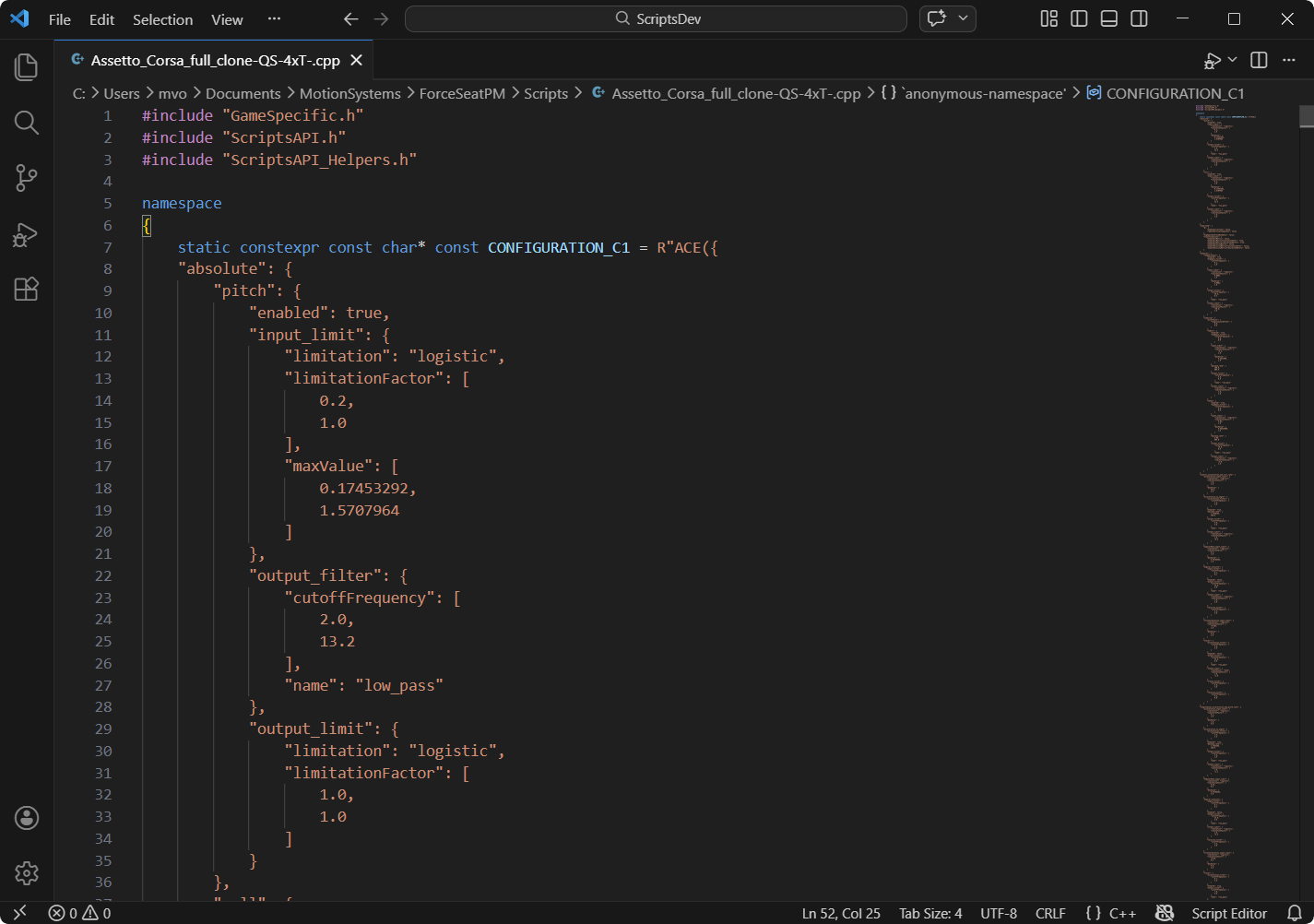Go forward with the navigation arrow

point(381,18)
